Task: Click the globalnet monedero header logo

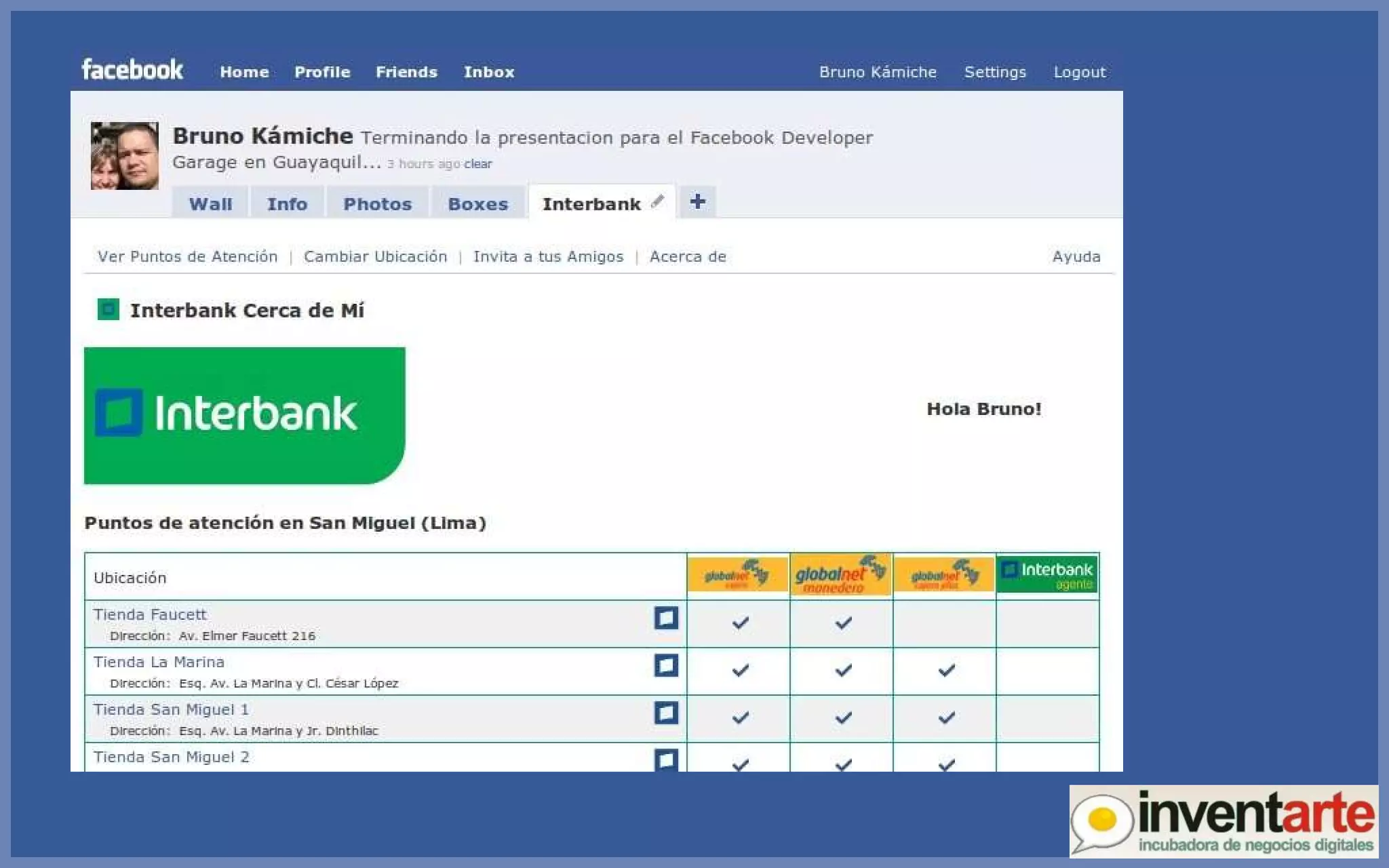Action: pyautogui.click(x=840, y=575)
